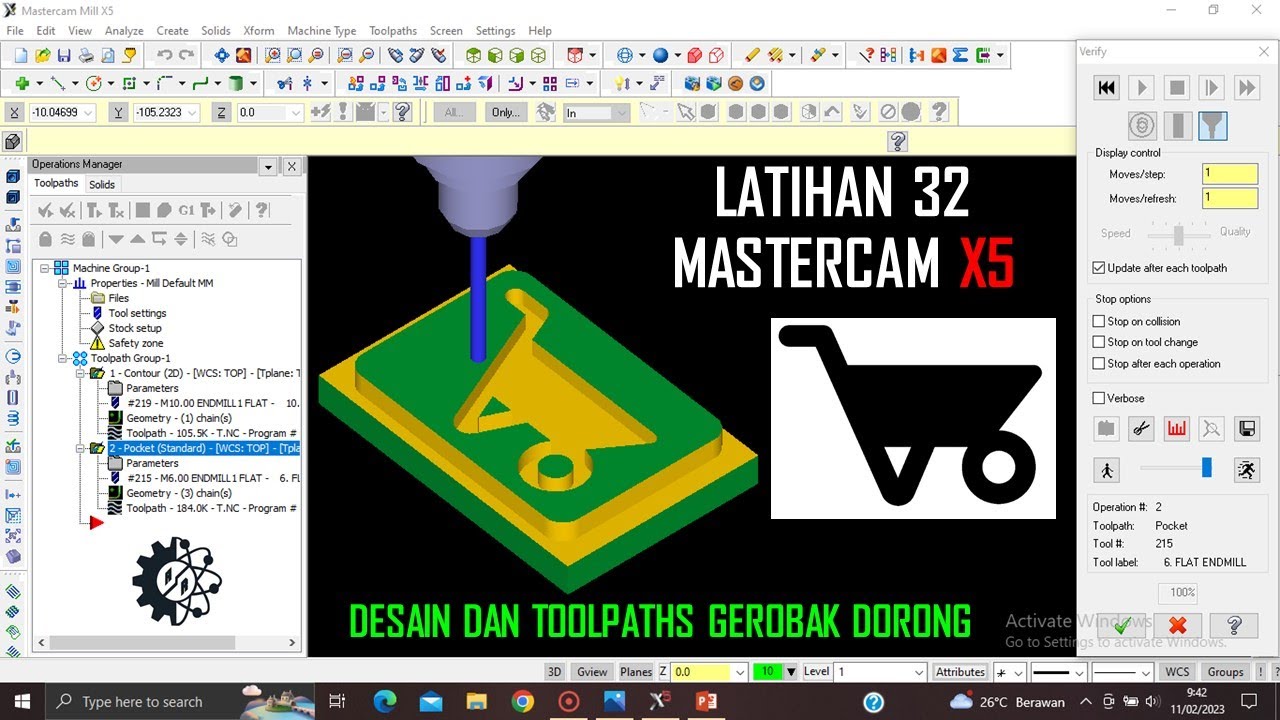
Task: Select all operations double-check icon
Action: coord(45,210)
